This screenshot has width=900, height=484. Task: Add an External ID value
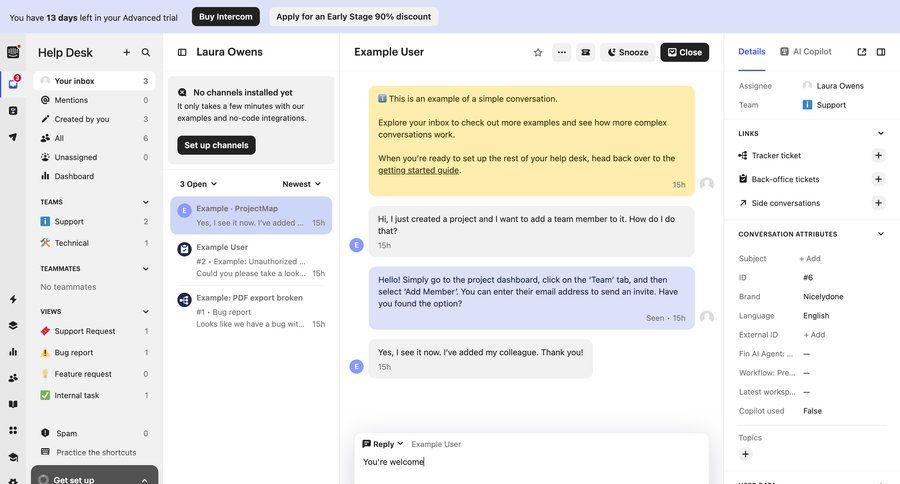814,335
